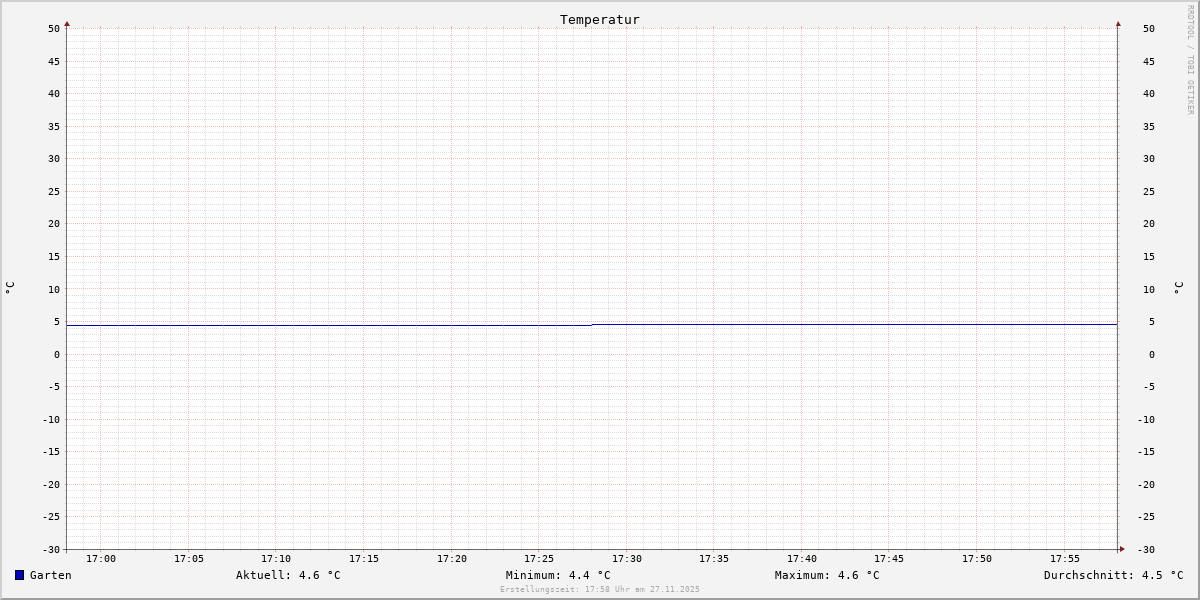The width and height of the screenshot is (1200, 600).
Task: Click the left °C axis unit label
Action: [10, 288]
